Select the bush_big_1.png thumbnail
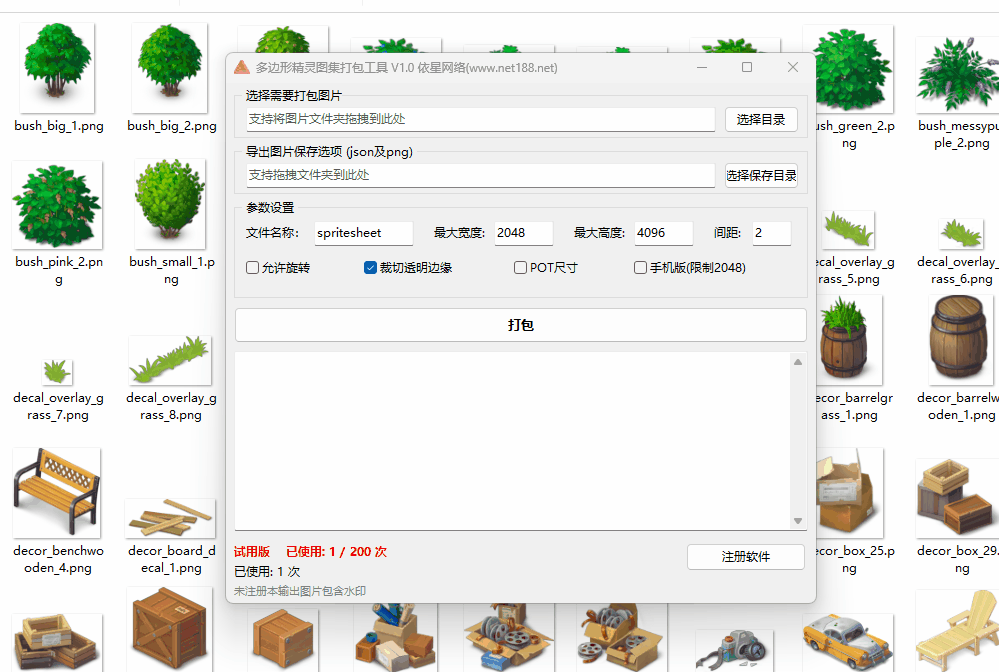The width and height of the screenshot is (999, 672). [x=57, y=68]
